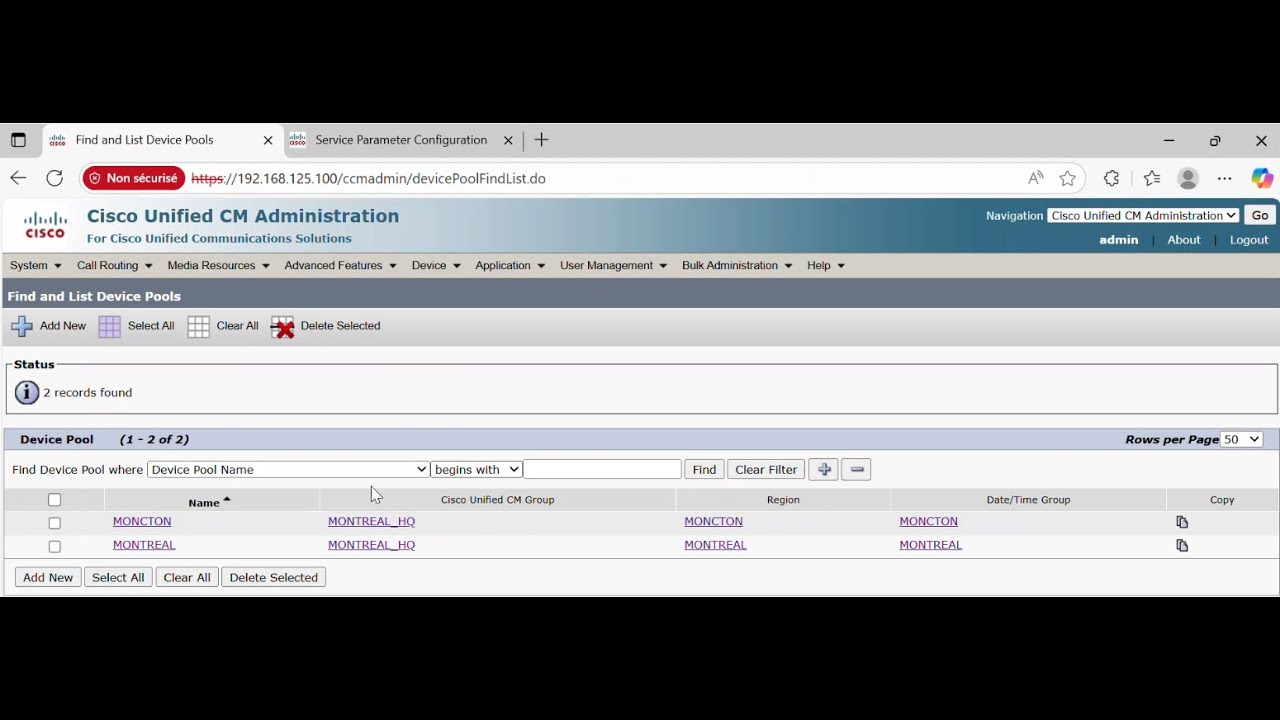Click the Logout link
Viewport: 1280px width, 720px height.
coord(1249,241)
